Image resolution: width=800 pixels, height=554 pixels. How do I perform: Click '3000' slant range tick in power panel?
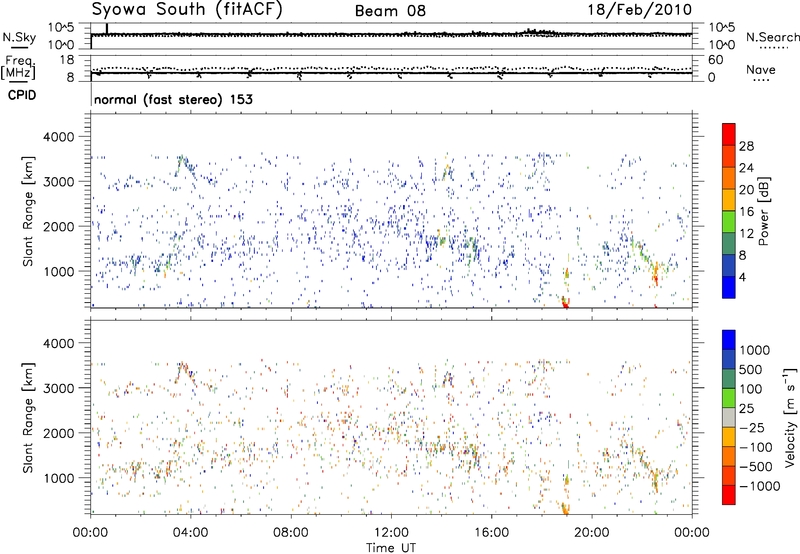tap(58, 182)
